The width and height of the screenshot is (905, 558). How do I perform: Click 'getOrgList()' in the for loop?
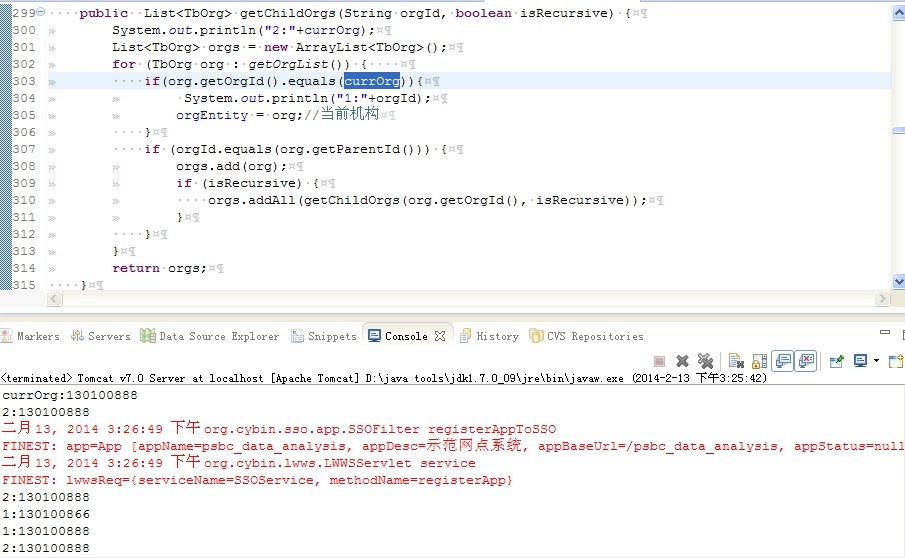click(299, 64)
